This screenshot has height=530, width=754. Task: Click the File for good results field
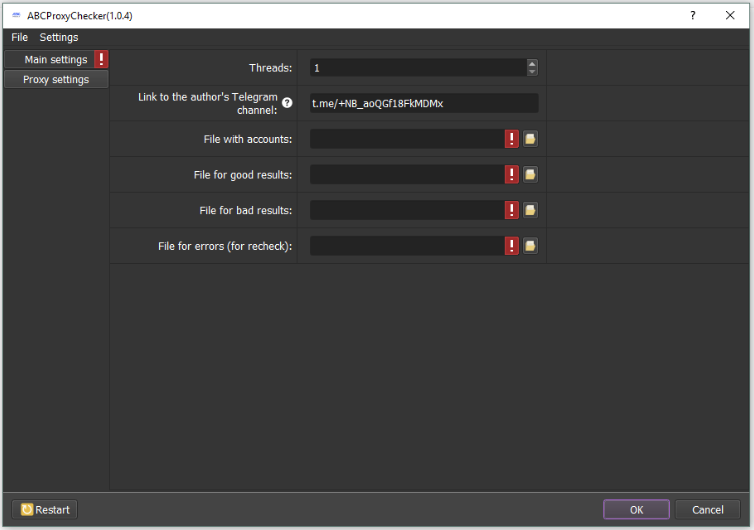click(407, 175)
